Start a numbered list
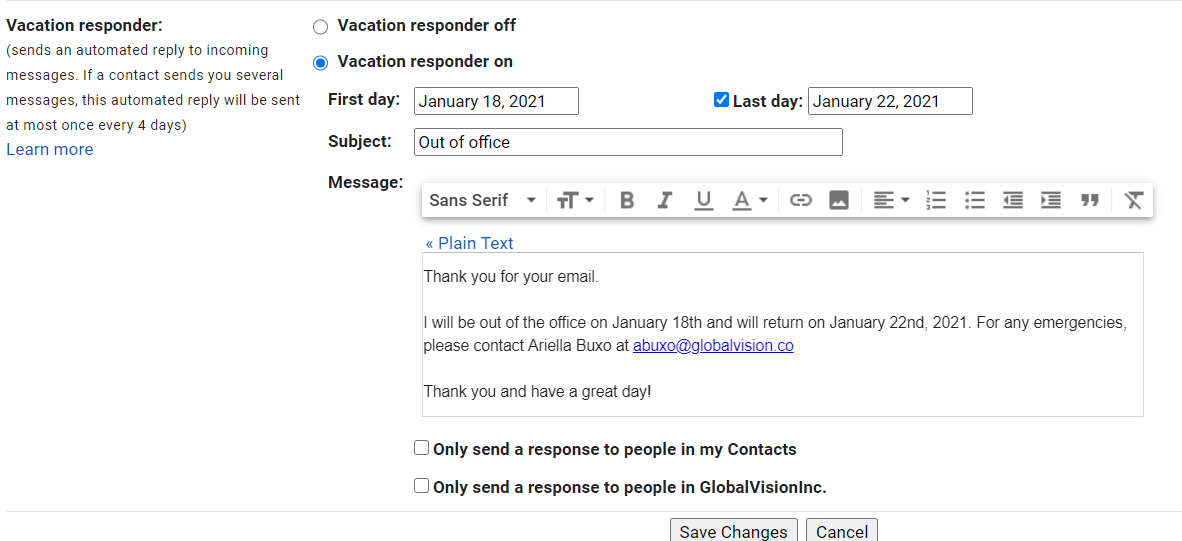 [x=936, y=200]
